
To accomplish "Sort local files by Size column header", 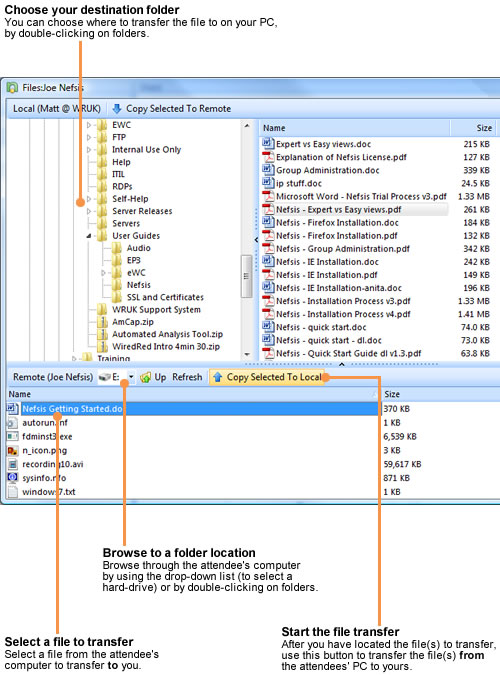I will [475, 128].
